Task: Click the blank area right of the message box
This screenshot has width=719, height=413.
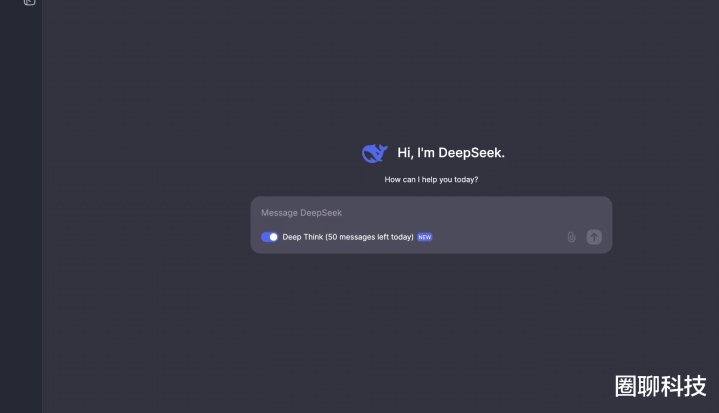Action: pos(665,225)
